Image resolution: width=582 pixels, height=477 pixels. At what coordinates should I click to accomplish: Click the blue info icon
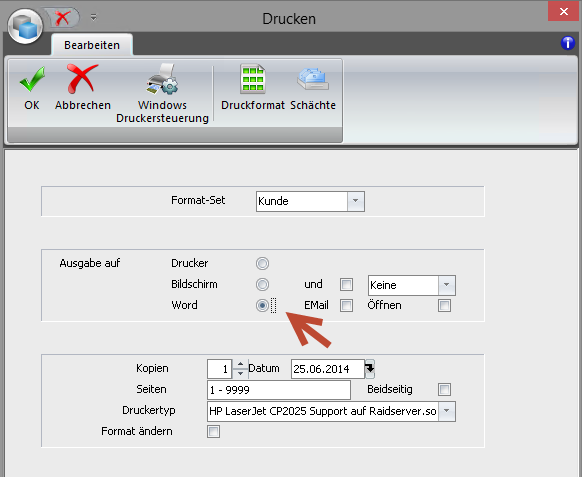[568, 43]
